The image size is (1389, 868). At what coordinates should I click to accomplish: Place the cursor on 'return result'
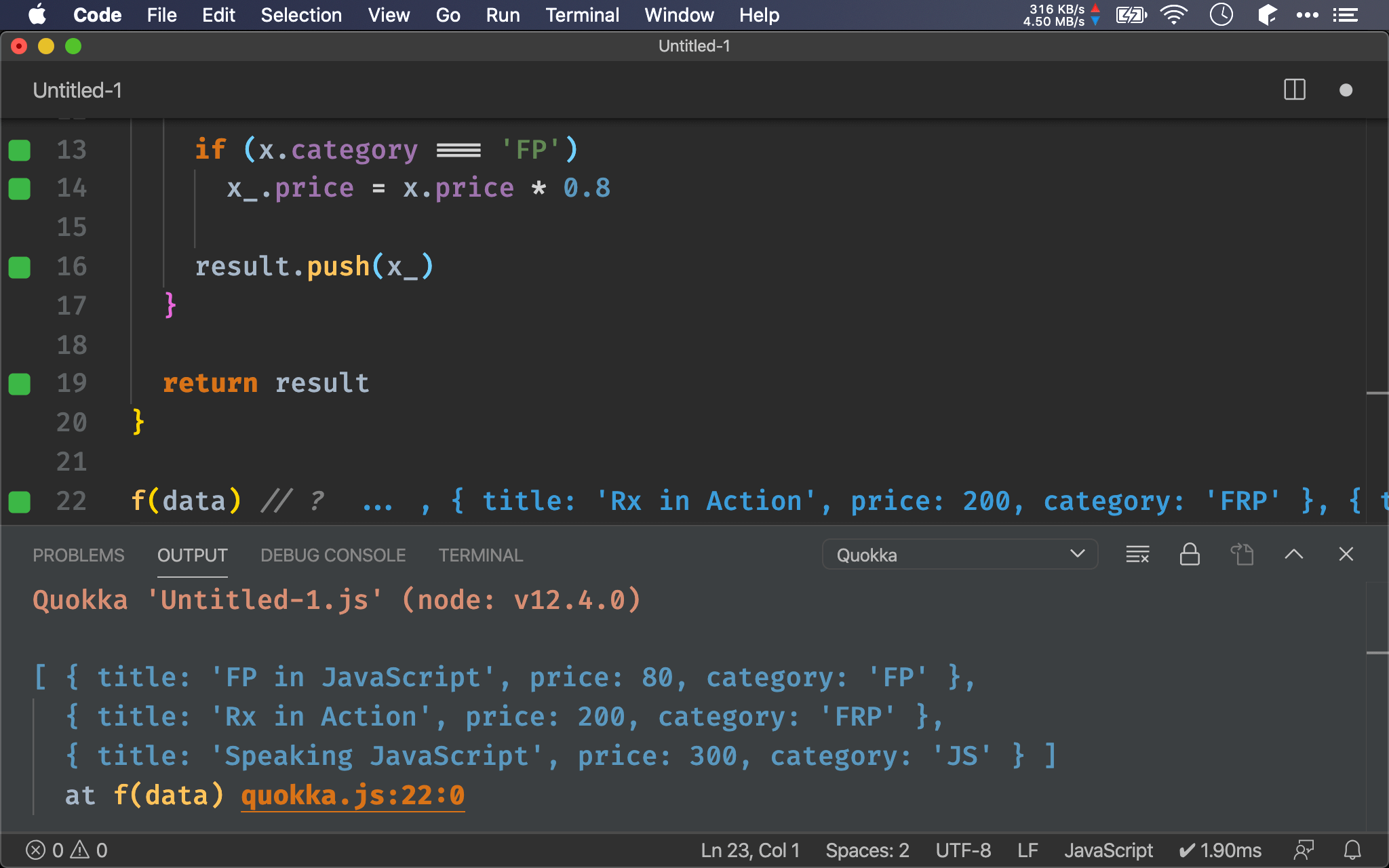coord(266,383)
